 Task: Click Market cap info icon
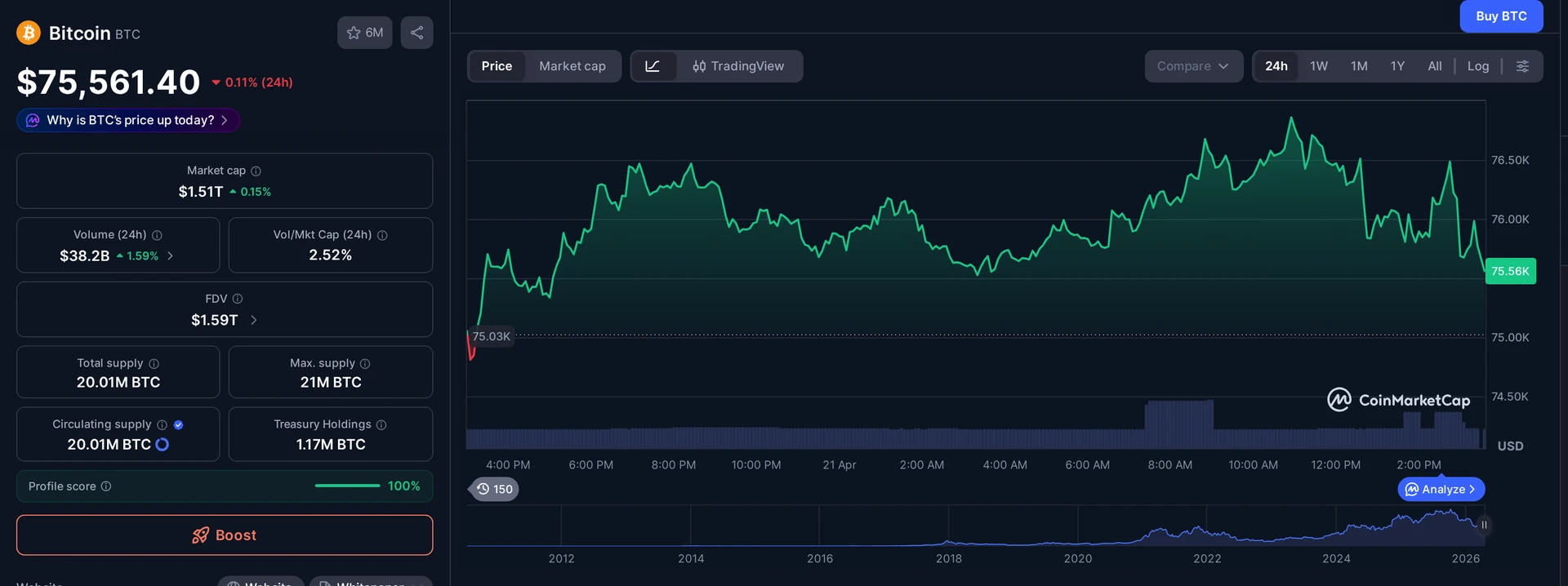pos(256,171)
